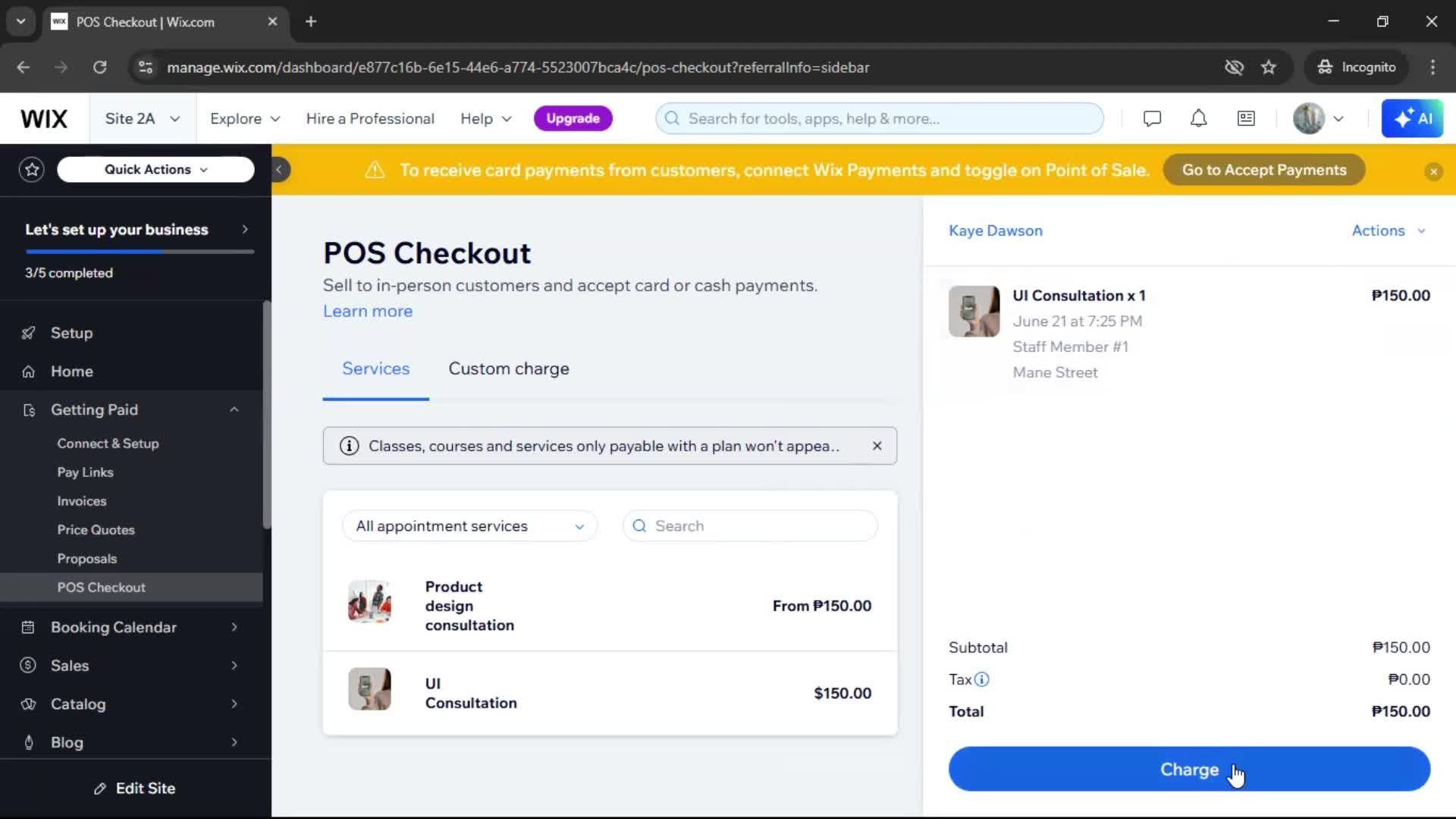
Task: Select POS Checkout in sidebar
Action: point(131,588)
